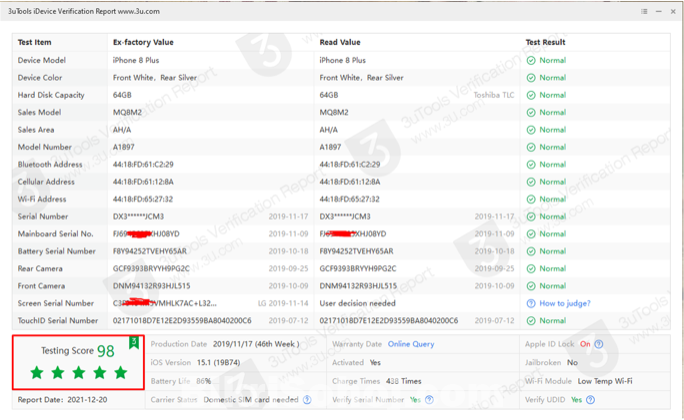684x420 pixels.
Task: Click Normal check icon for Device Model
Action: click(x=531, y=60)
